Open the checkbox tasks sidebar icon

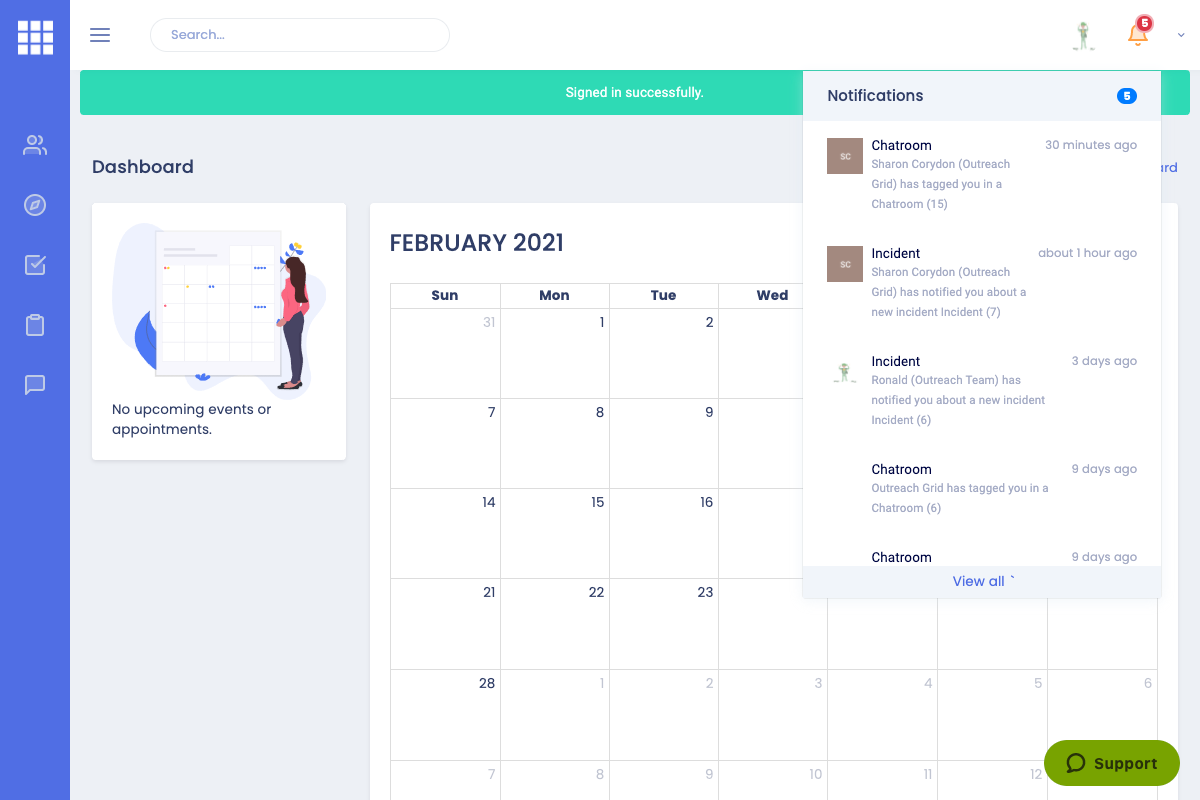(x=35, y=265)
